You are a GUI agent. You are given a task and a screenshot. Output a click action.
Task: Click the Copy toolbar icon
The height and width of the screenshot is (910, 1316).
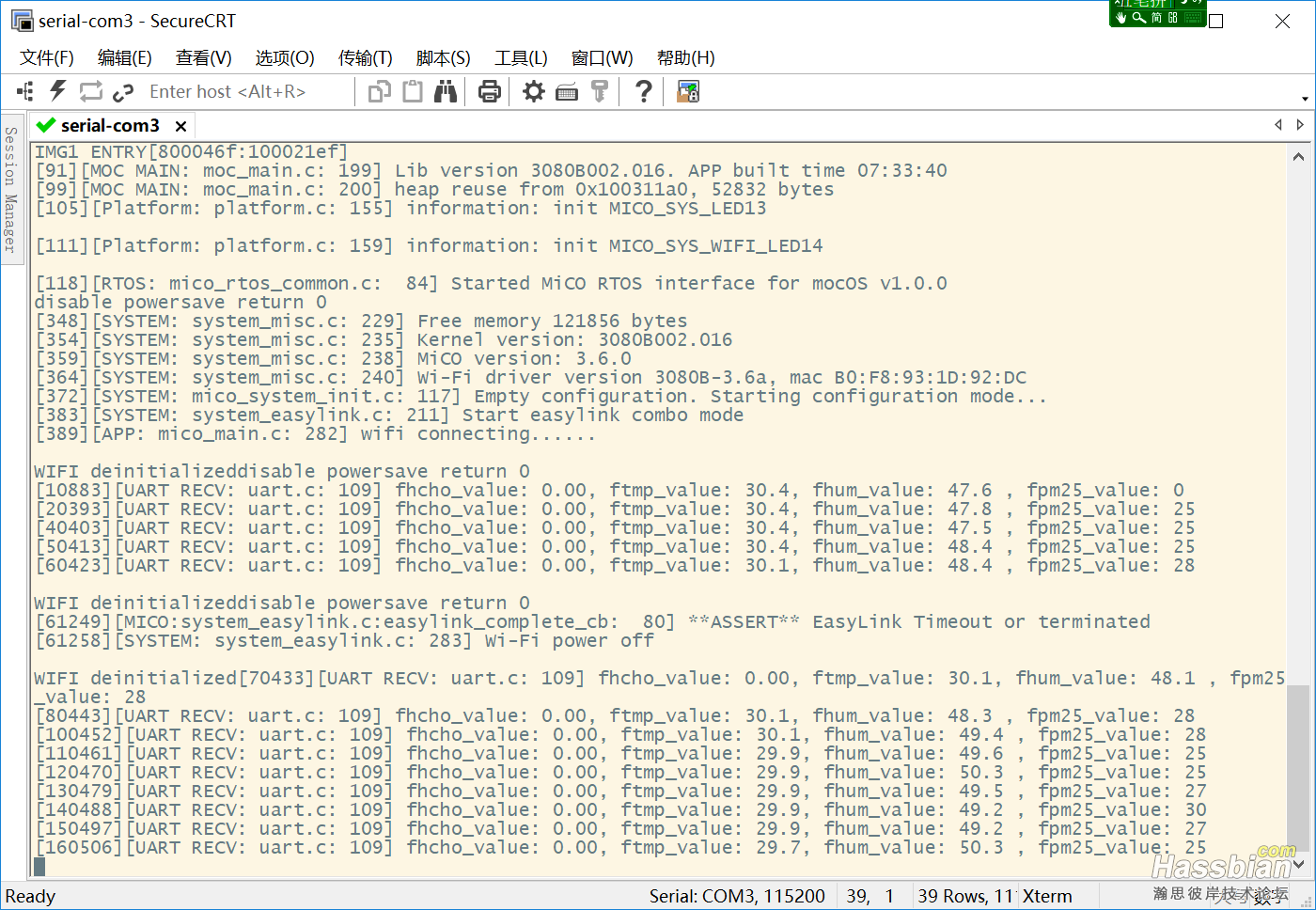click(x=380, y=91)
